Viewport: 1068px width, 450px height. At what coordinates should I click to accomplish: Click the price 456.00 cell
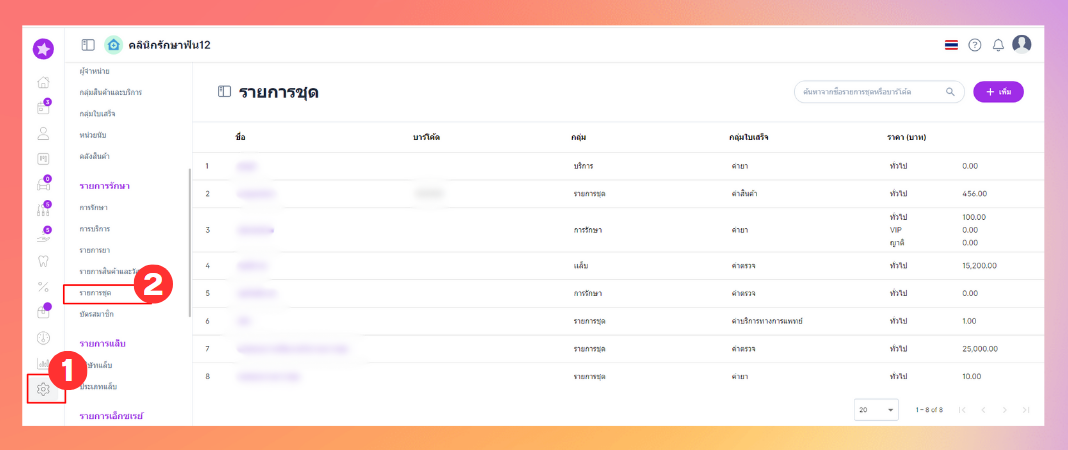974,193
